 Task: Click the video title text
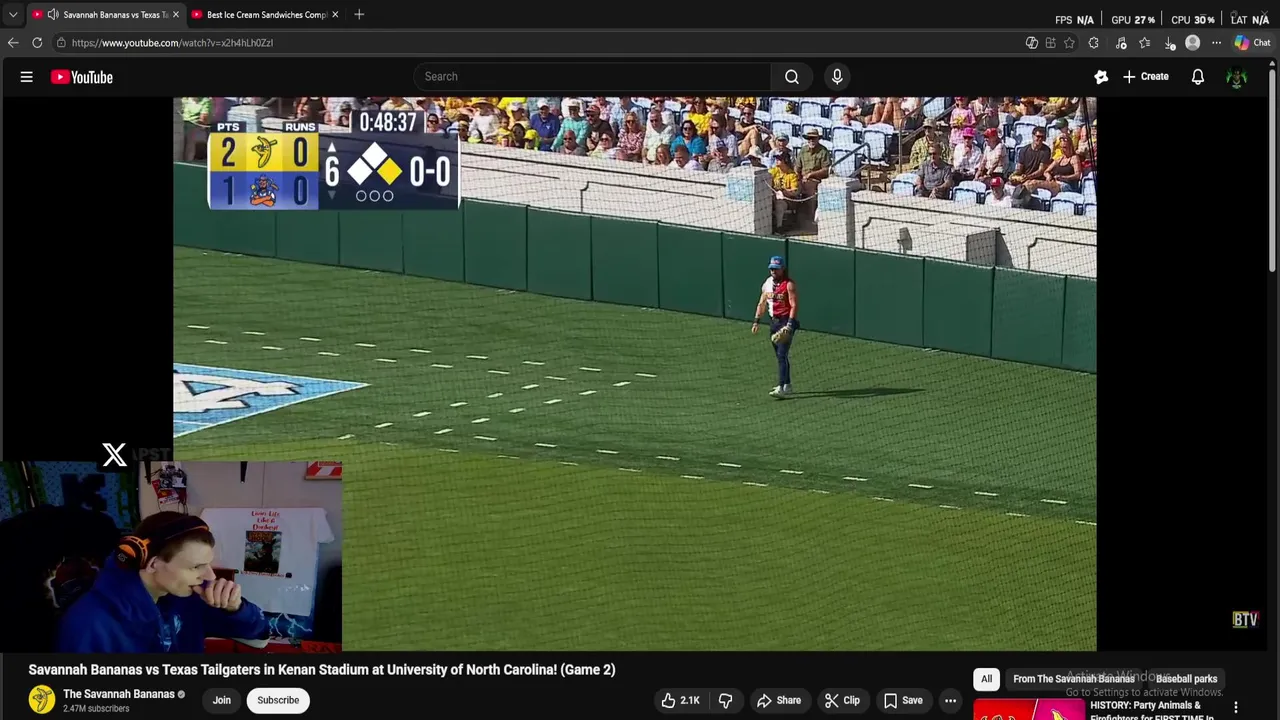coord(322,670)
